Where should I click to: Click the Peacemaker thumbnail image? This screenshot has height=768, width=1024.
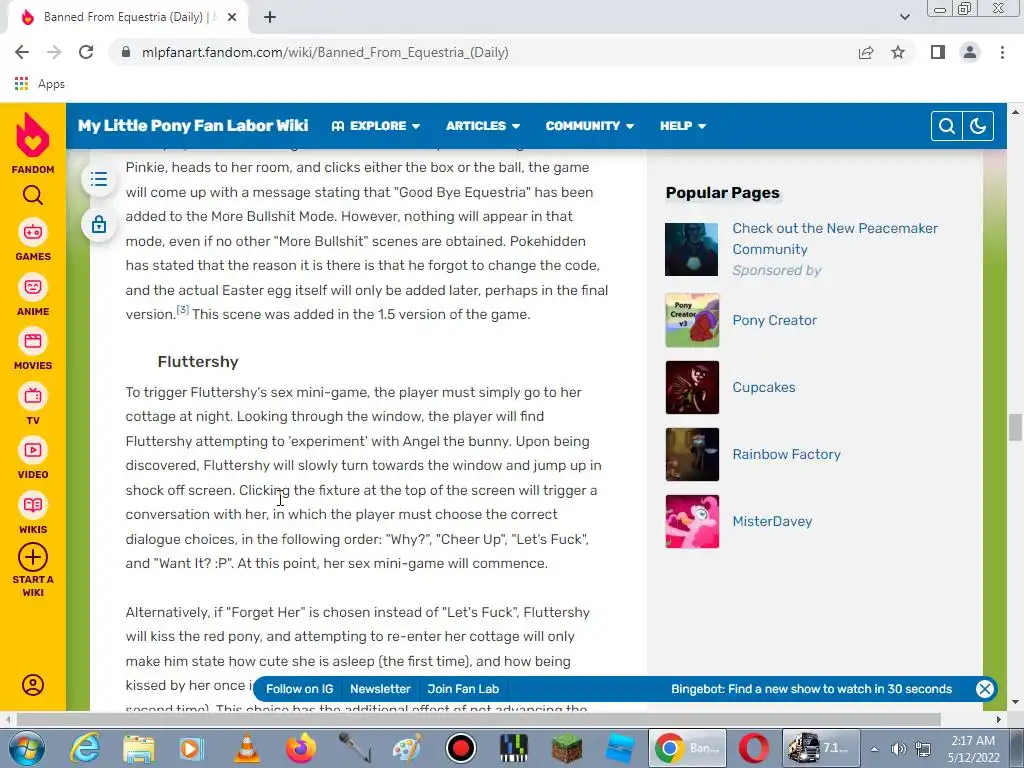692,249
